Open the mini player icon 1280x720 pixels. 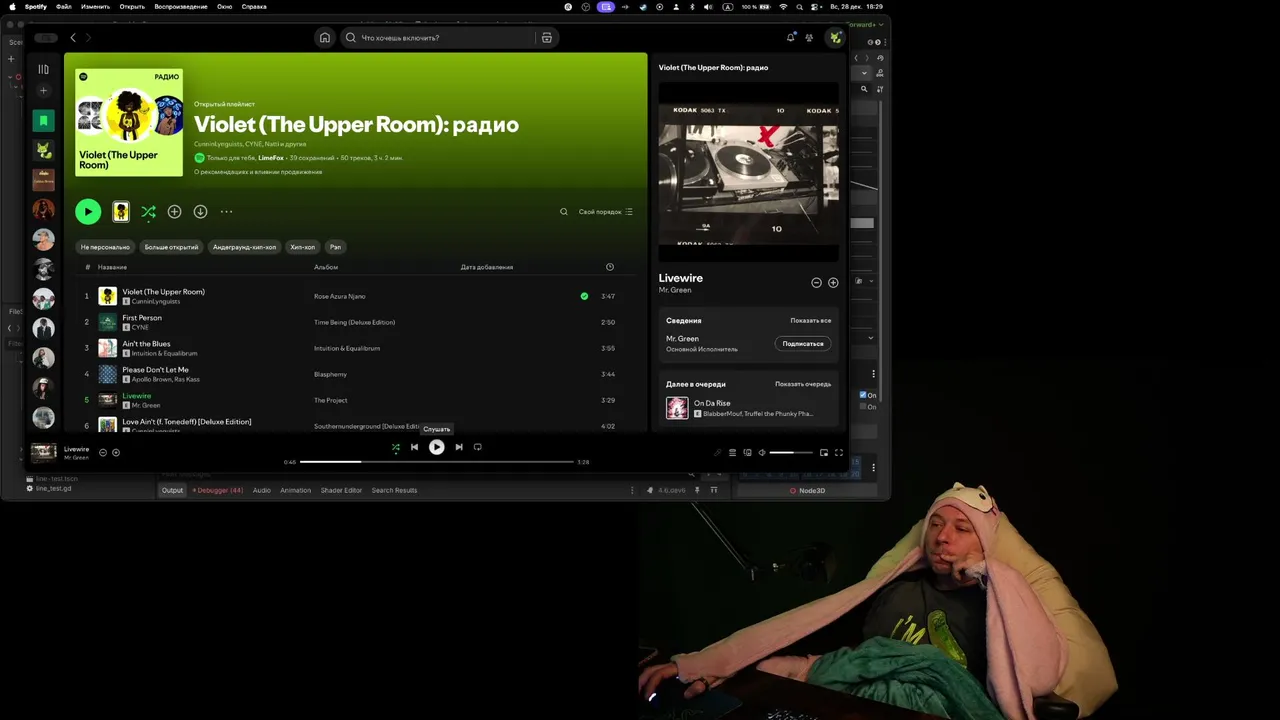(x=824, y=453)
